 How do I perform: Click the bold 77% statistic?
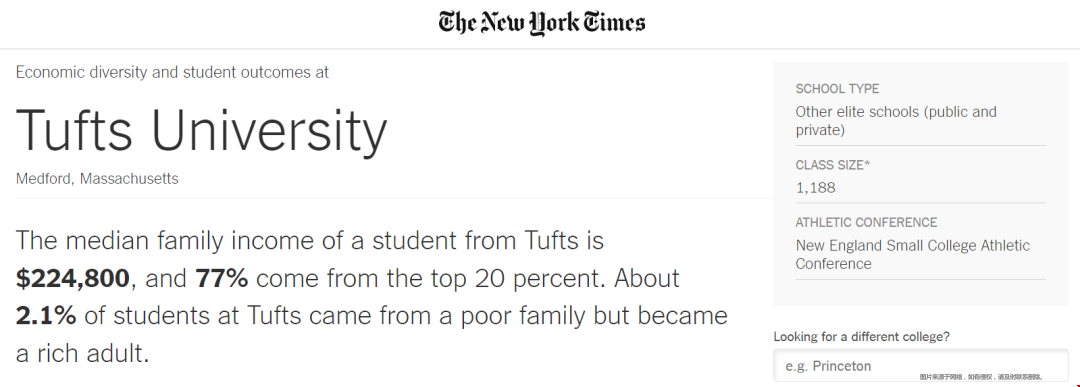coord(222,278)
